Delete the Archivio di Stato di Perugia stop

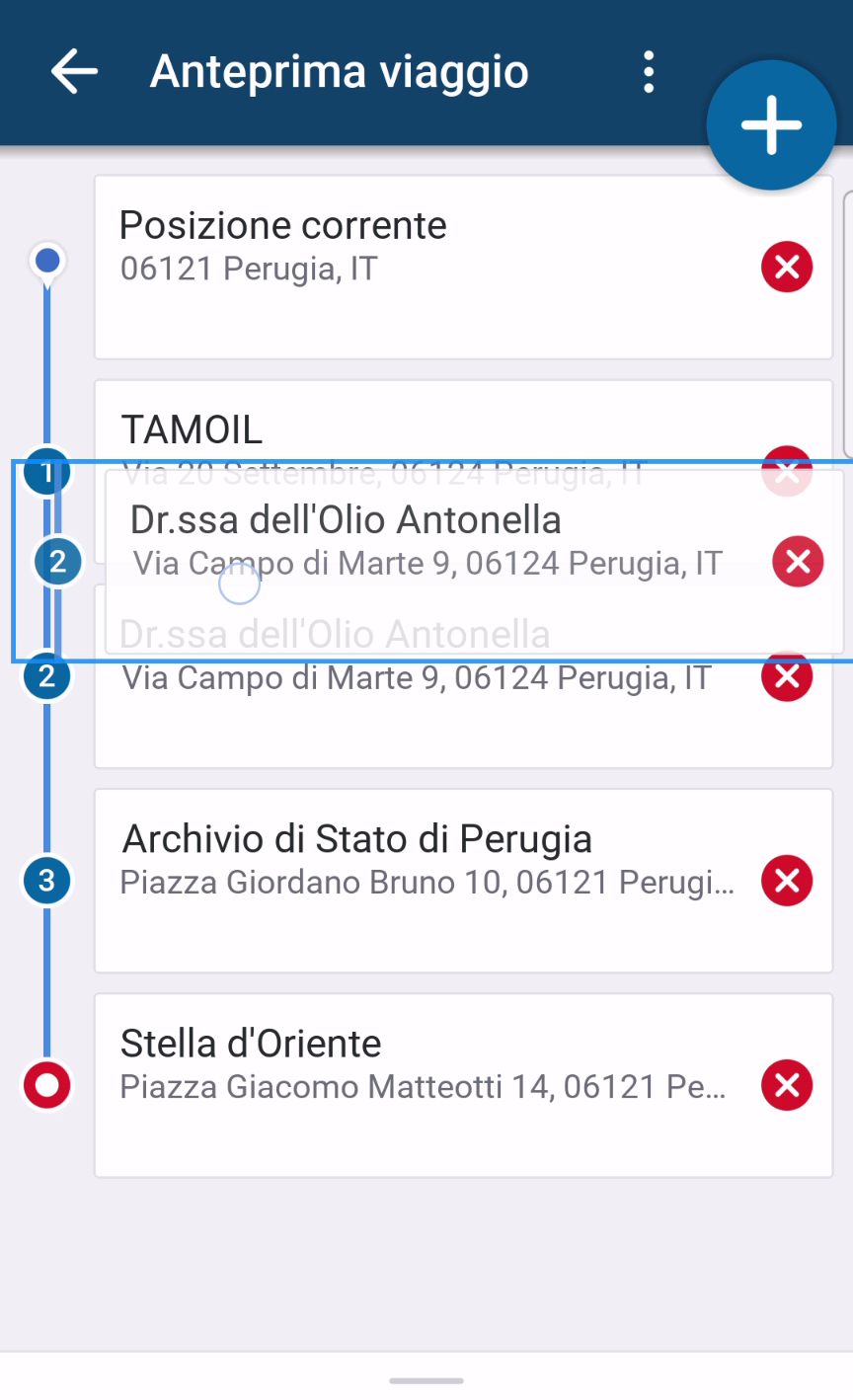(787, 881)
